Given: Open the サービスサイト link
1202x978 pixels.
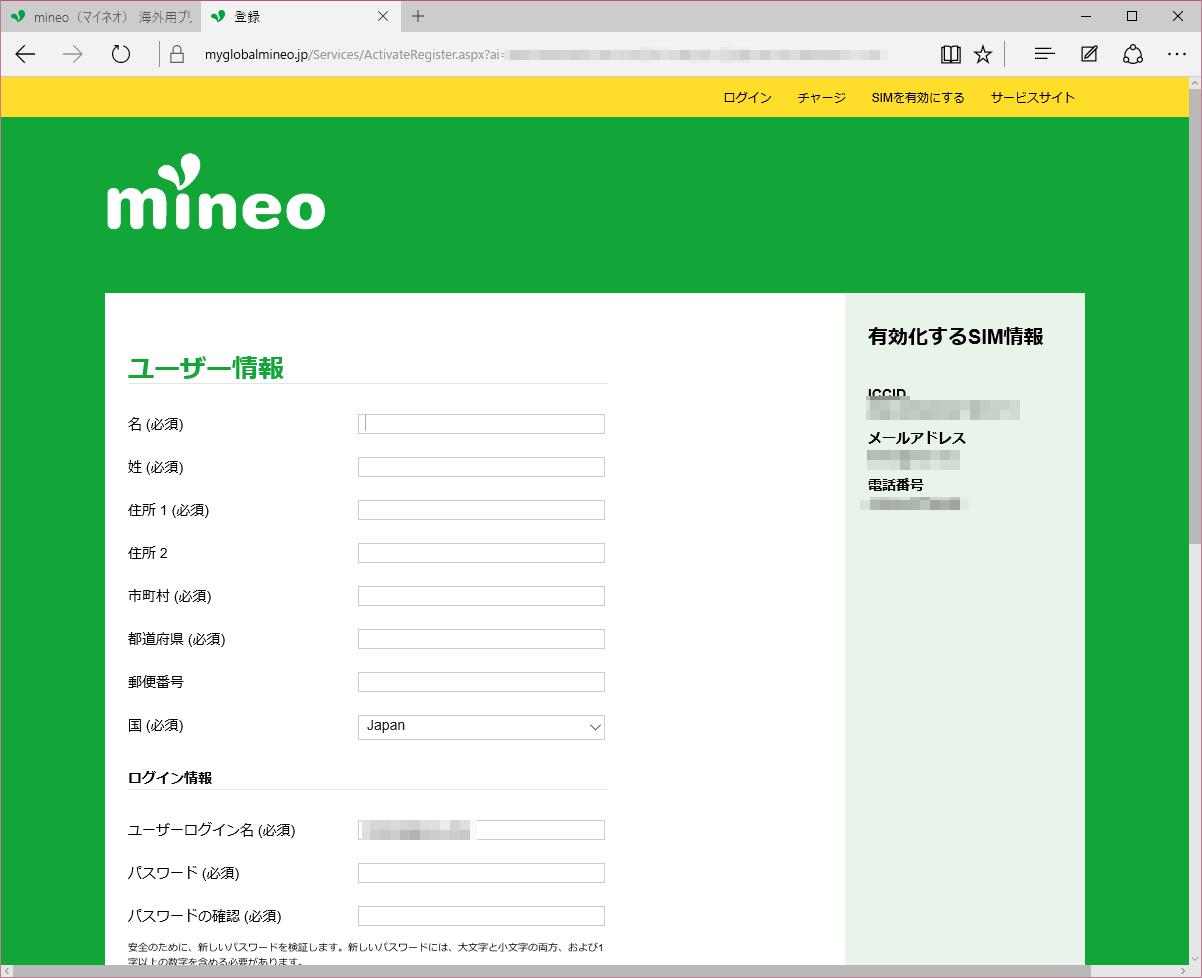Looking at the screenshot, I should (1033, 97).
